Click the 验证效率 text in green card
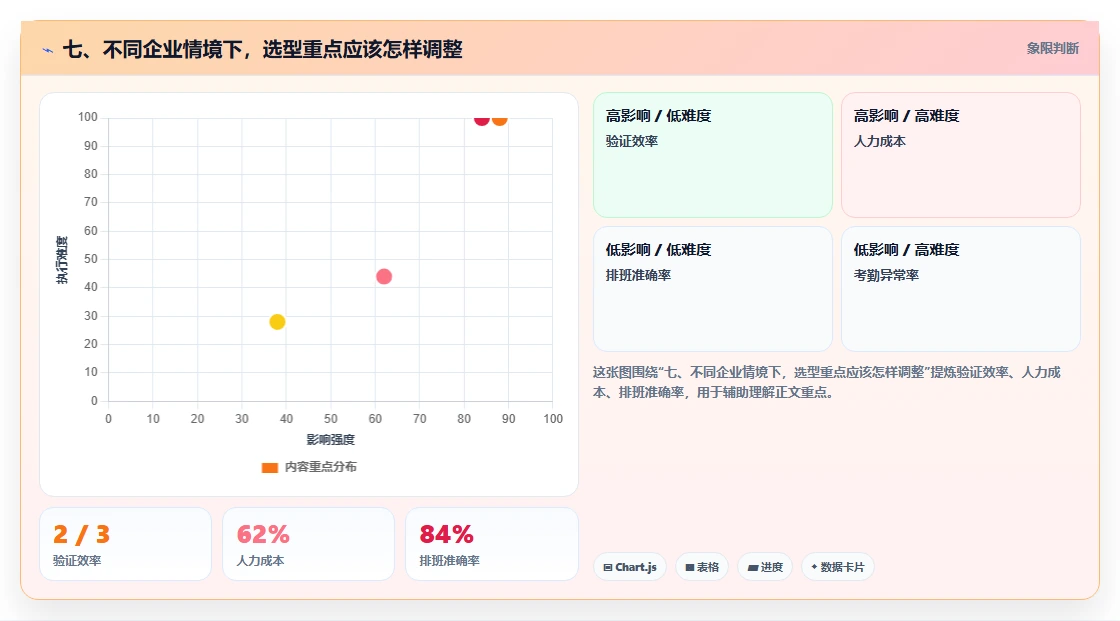 point(632,141)
